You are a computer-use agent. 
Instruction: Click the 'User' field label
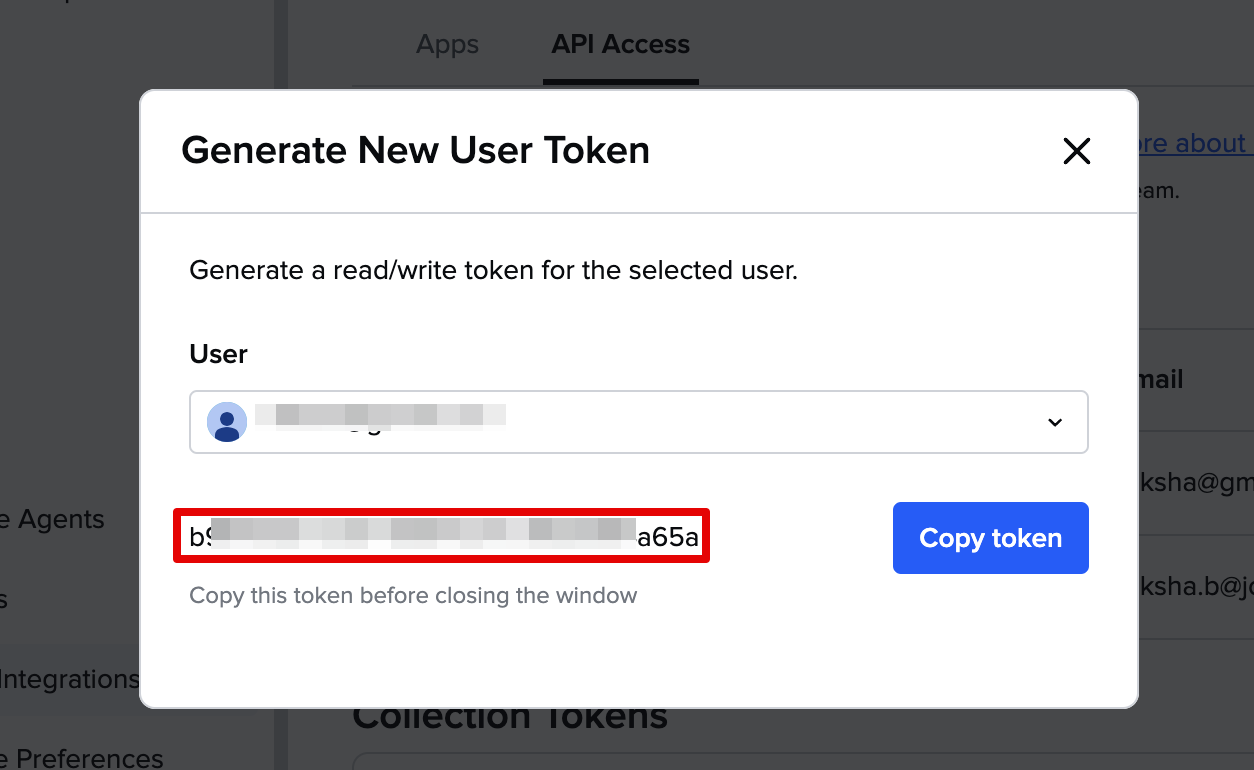click(x=218, y=354)
